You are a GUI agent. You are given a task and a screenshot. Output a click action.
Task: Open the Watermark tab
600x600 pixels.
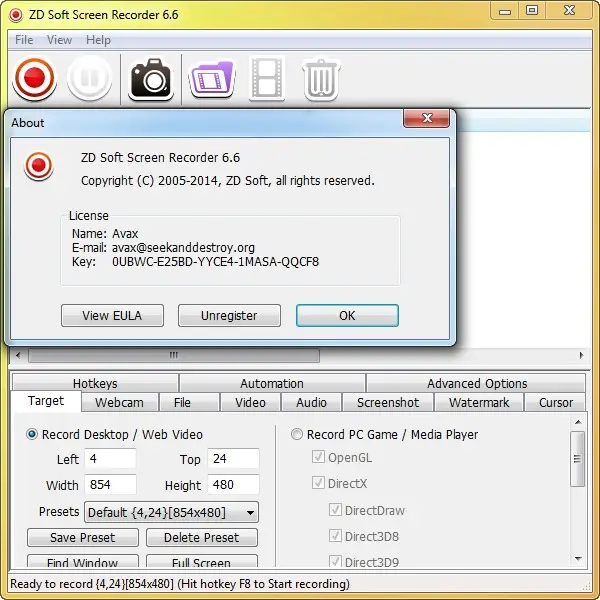coord(479,402)
